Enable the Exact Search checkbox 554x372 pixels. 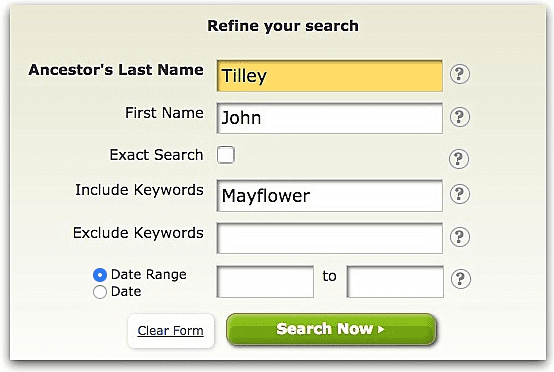226,155
